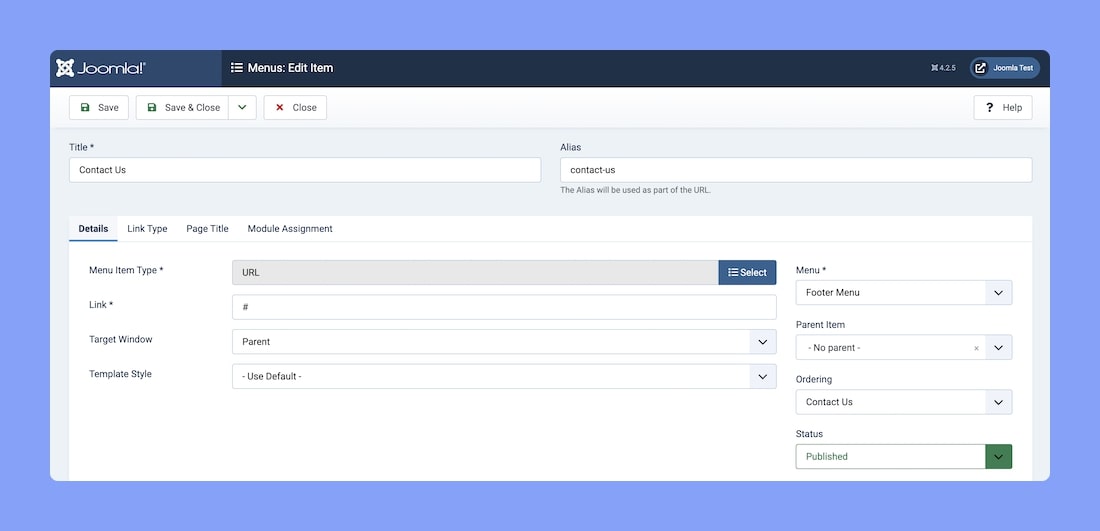Image resolution: width=1100 pixels, height=531 pixels.
Task: Click the red X Close button
Action: 295,108
